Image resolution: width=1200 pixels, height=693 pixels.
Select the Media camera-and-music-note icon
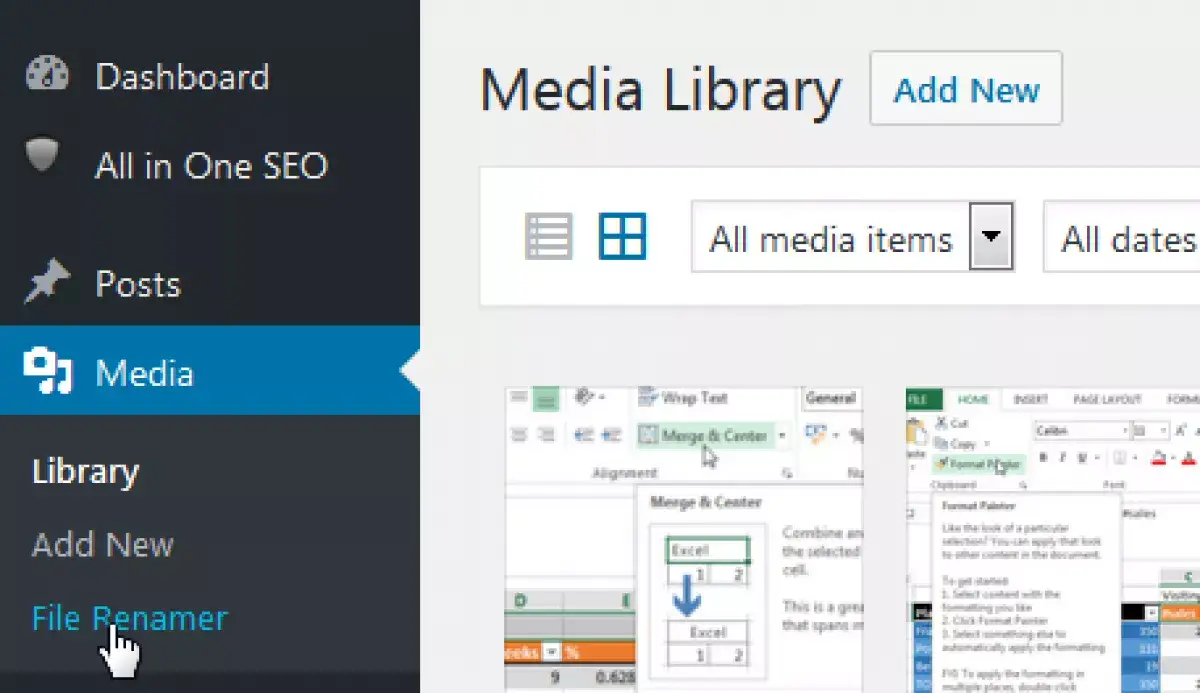coord(47,372)
